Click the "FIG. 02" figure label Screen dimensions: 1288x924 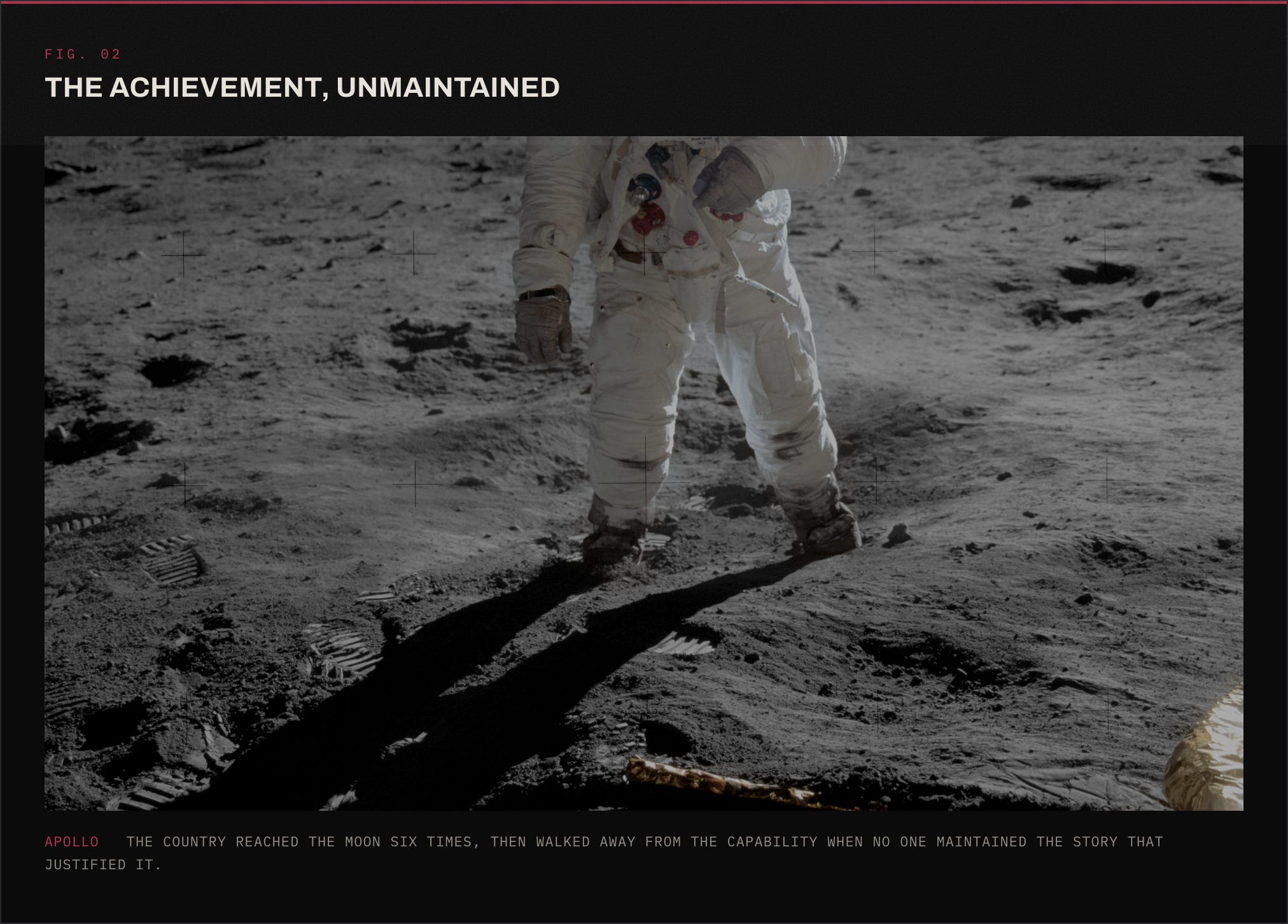[x=83, y=54]
